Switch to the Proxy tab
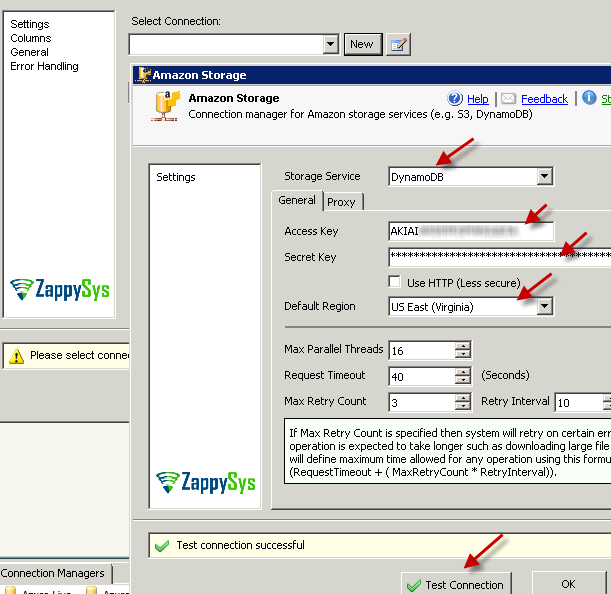The height and width of the screenshot is (594, 611). (x=341, y=202)
